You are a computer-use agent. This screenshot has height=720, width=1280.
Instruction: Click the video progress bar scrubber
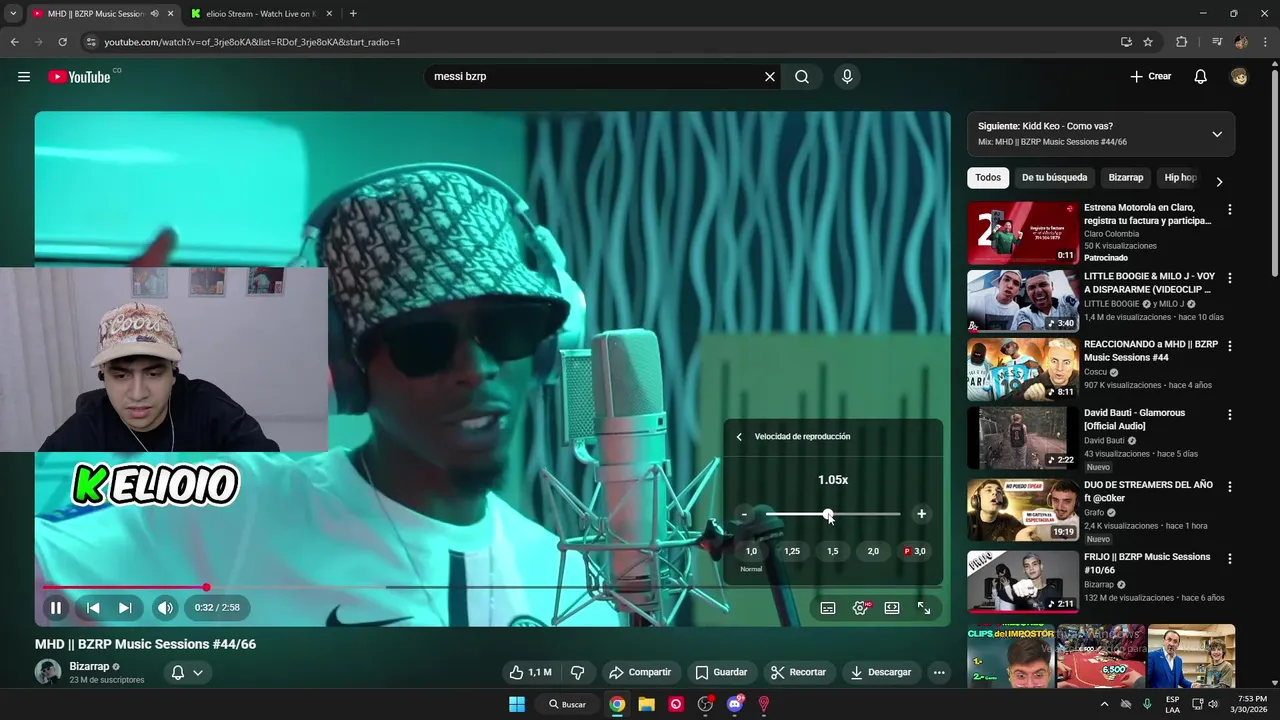pos(206,587)
